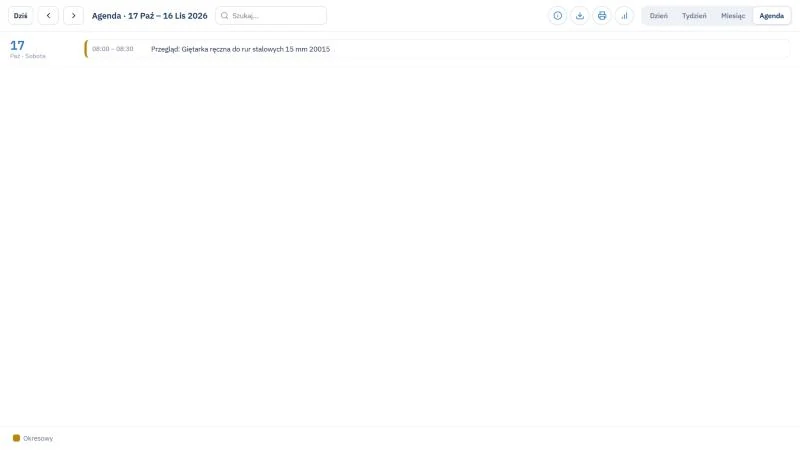Click the magnifier icon in search box
This screenshot has height=450, width=800.
(224, 16)
